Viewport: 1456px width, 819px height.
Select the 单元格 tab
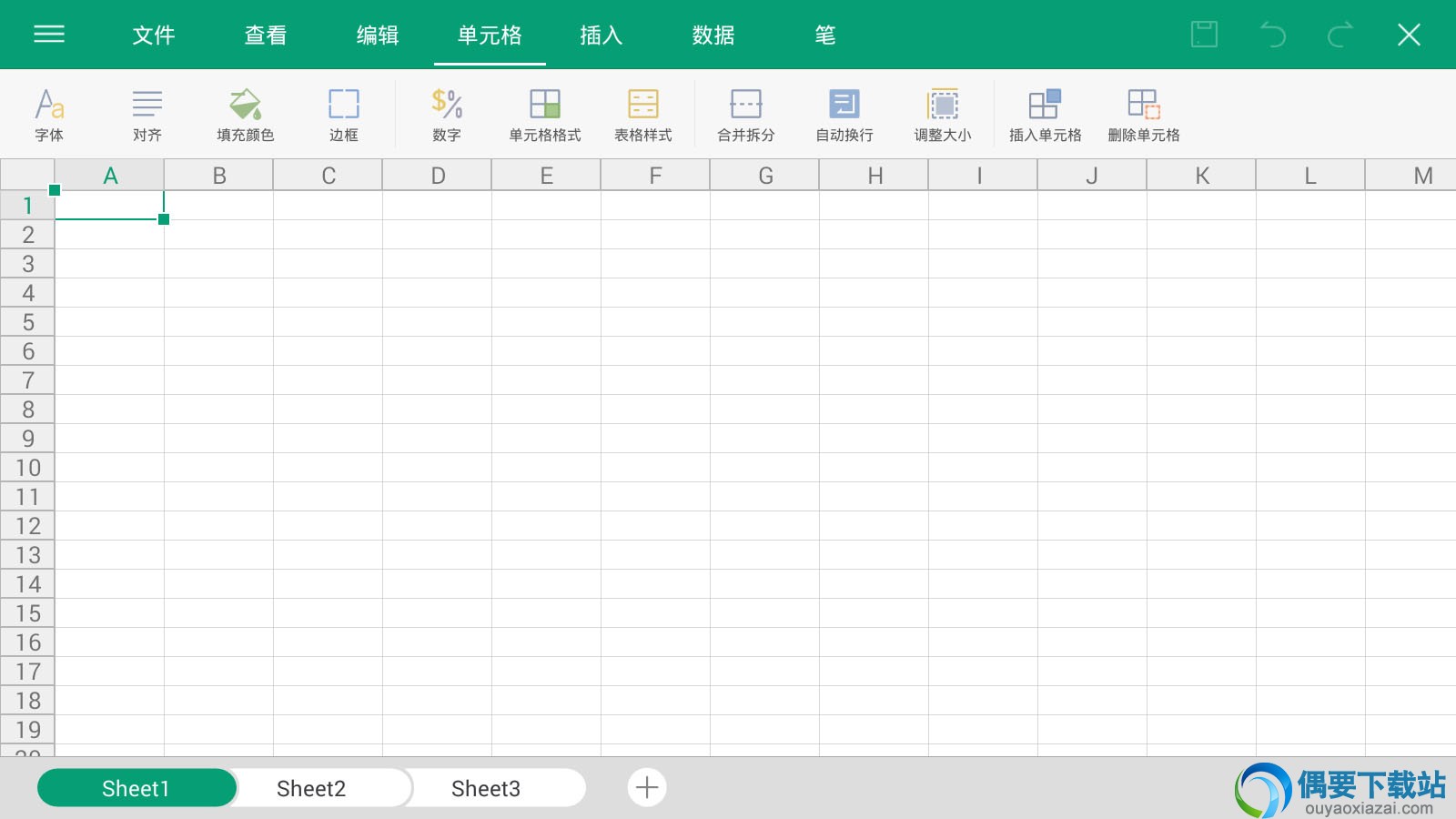pos(490,35)
